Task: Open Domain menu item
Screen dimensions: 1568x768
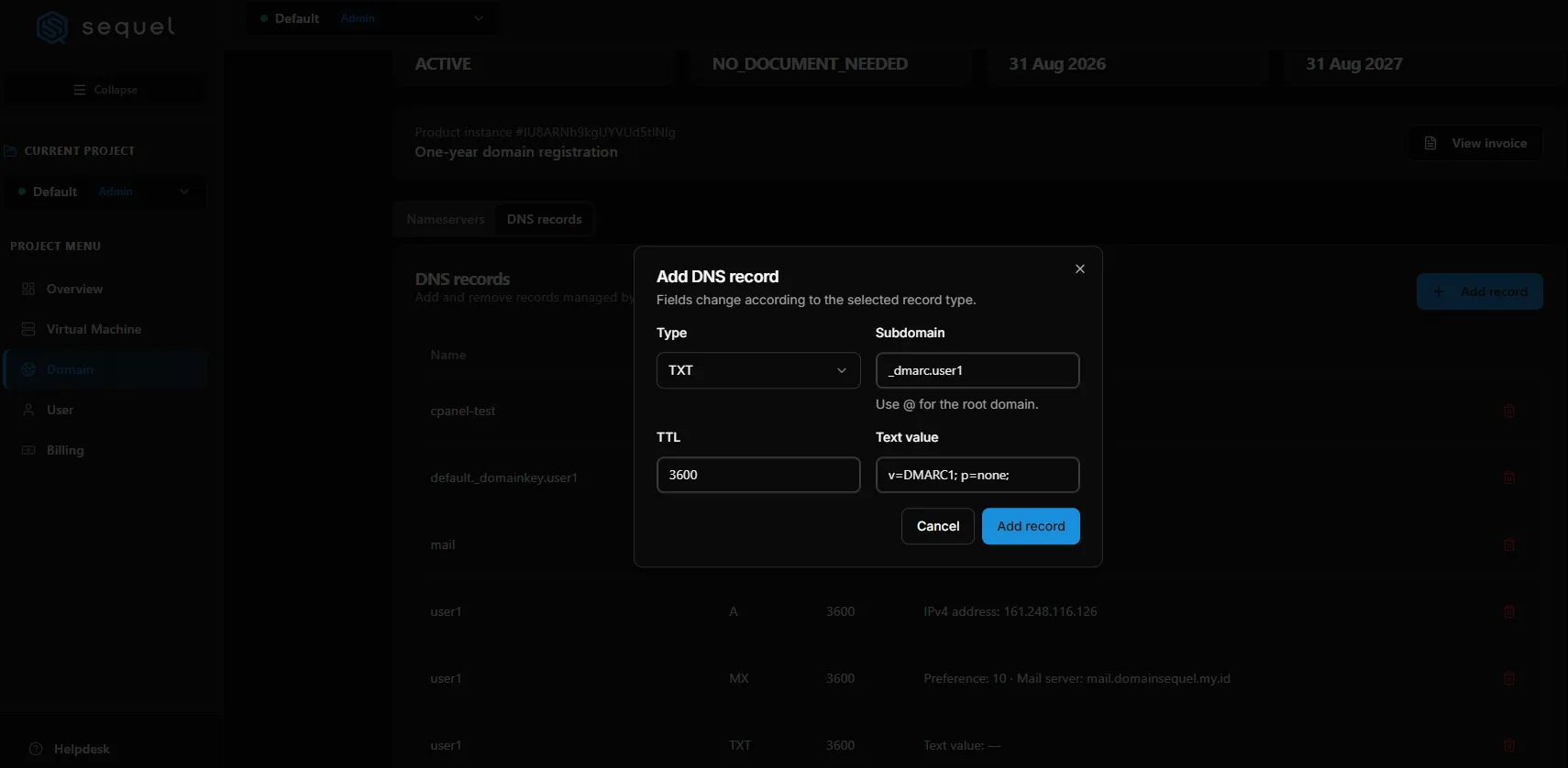Action: [105, 369]
